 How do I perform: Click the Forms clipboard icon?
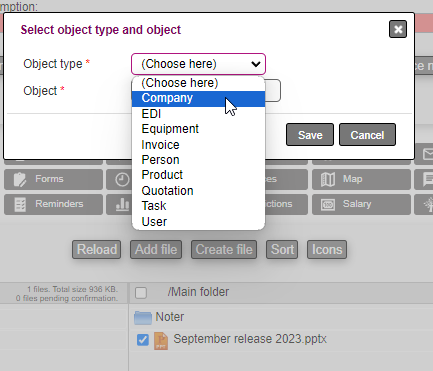click(x=20, y=179)
